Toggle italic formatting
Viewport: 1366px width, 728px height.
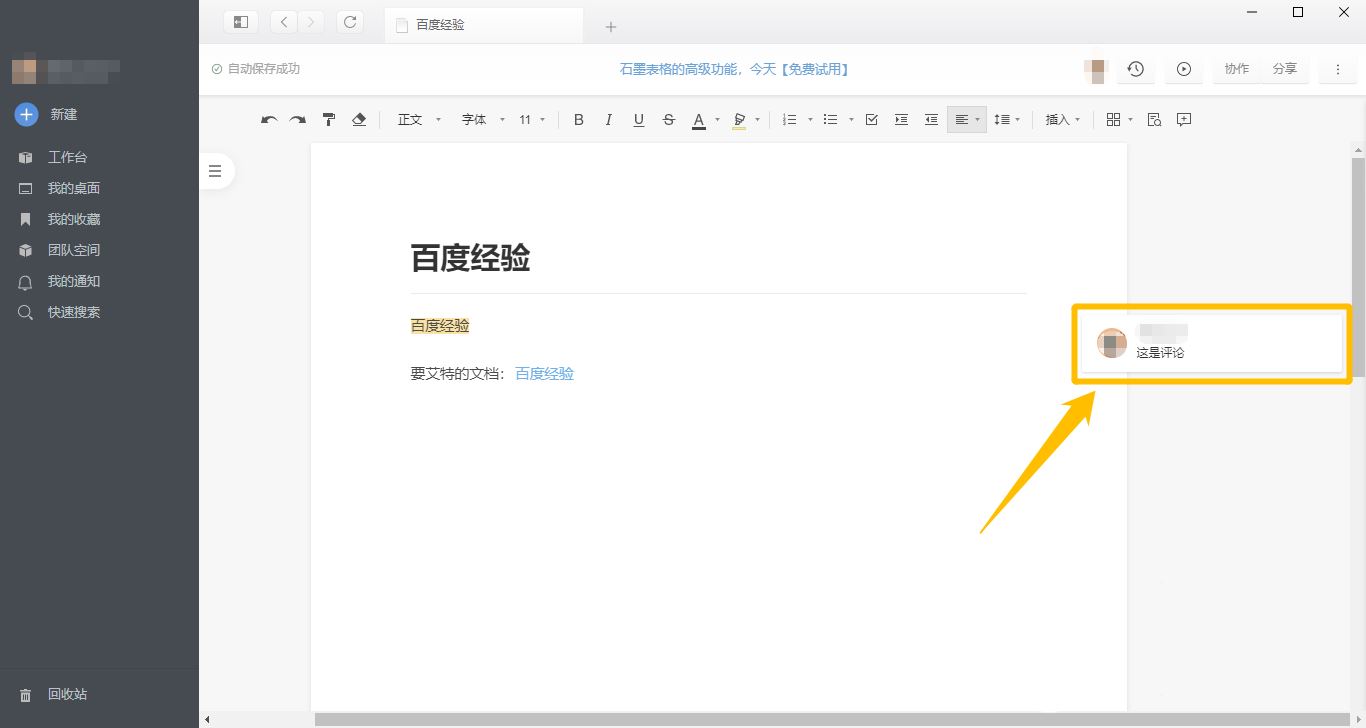point(608,120)
